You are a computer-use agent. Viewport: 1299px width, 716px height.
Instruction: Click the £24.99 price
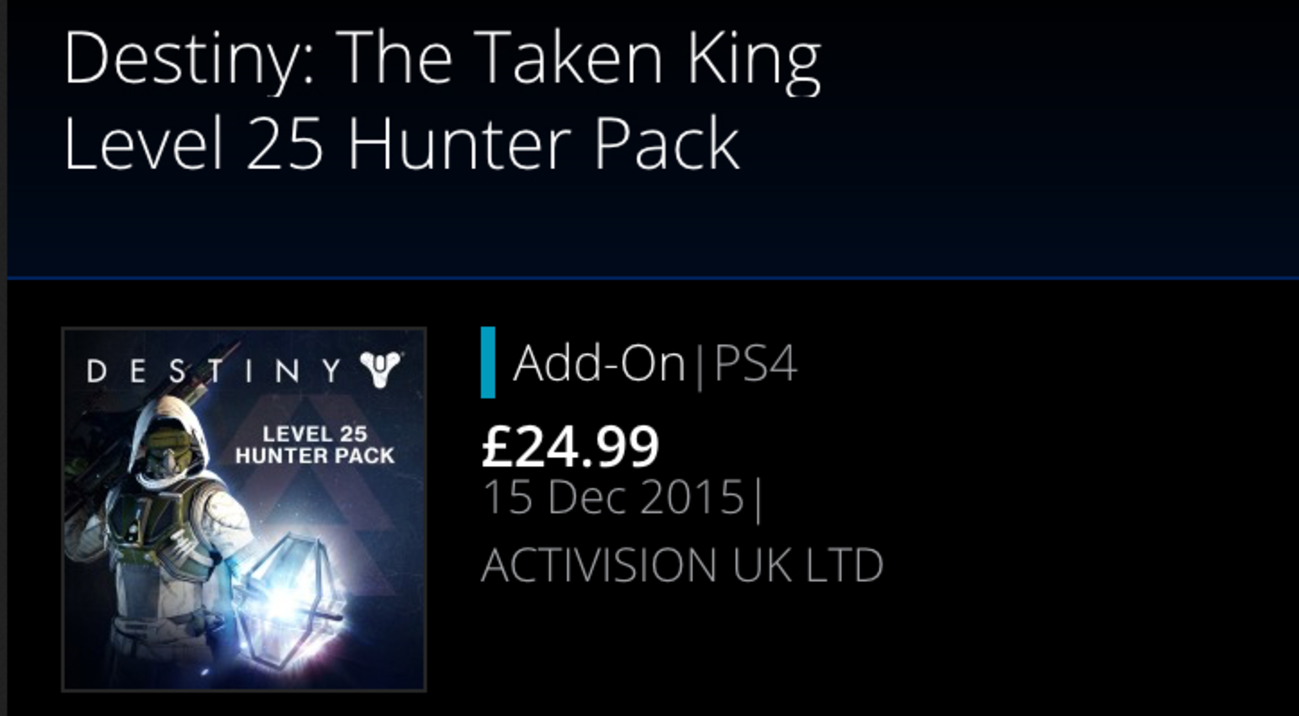tap(570, 445)
